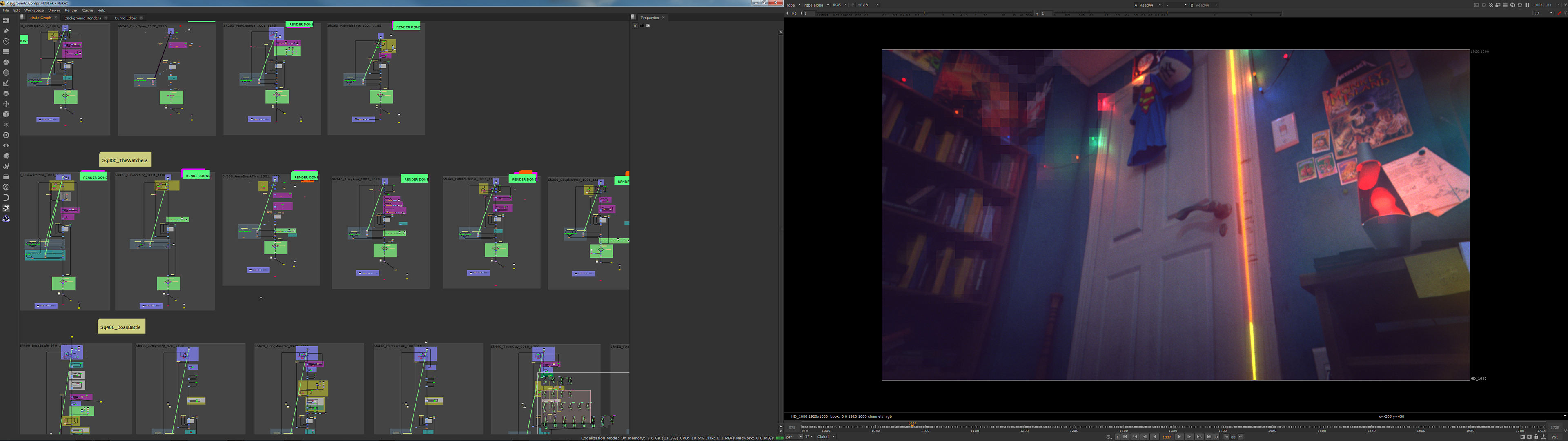Open the Cache menu
Screen dimensions: 1568x441
[x=88, y=10]
